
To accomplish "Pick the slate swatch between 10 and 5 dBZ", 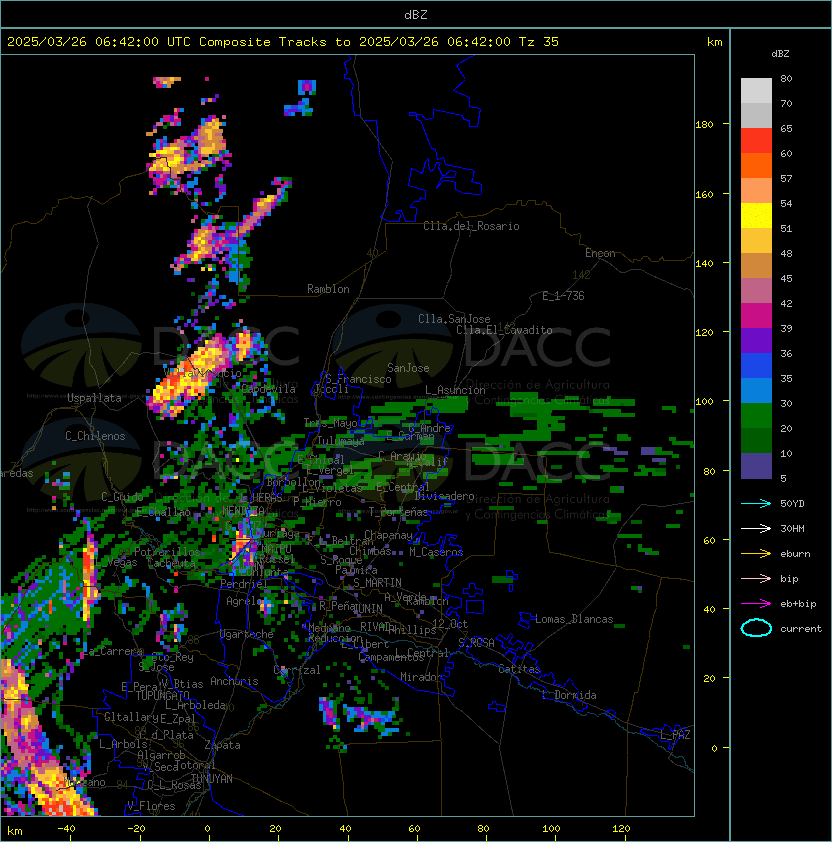I will coord(756,466).
